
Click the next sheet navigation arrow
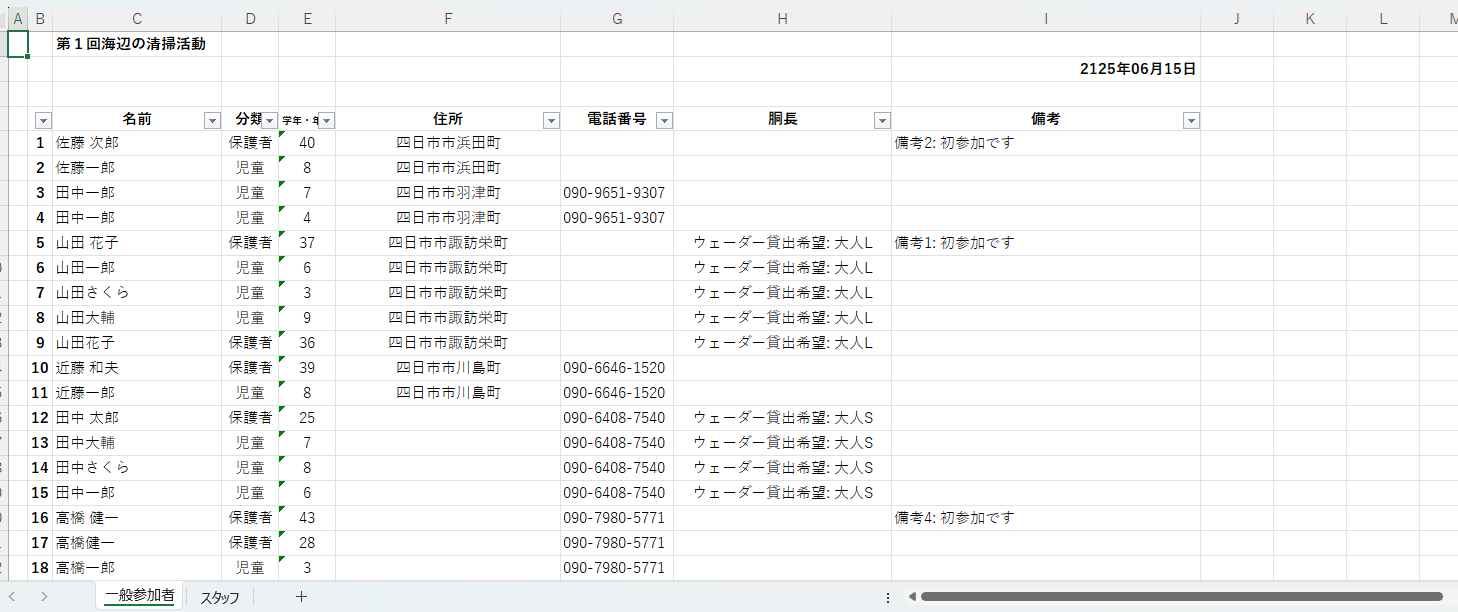(44, 597)
